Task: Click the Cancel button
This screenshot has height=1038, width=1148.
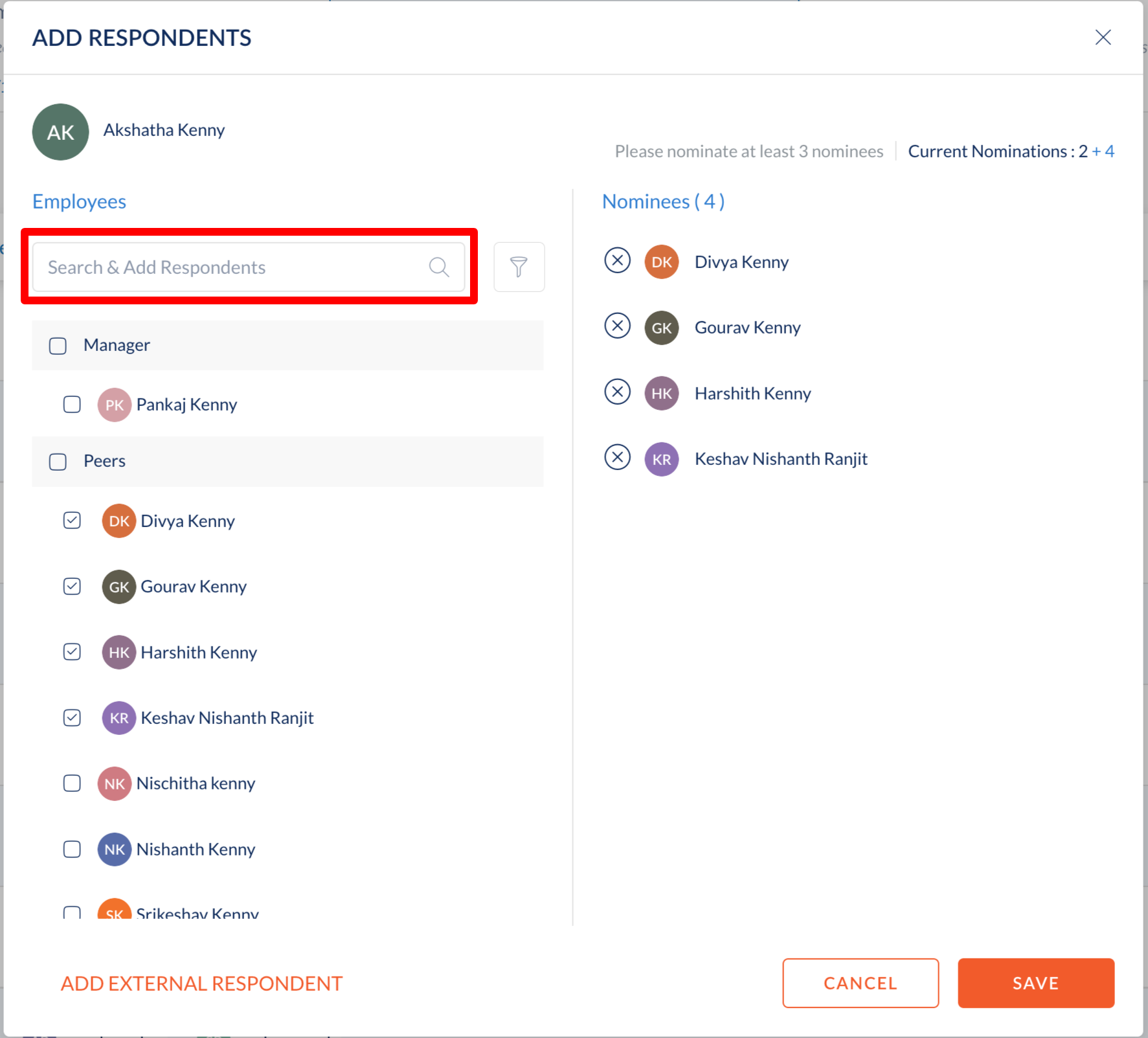Action: pos(861,983)
